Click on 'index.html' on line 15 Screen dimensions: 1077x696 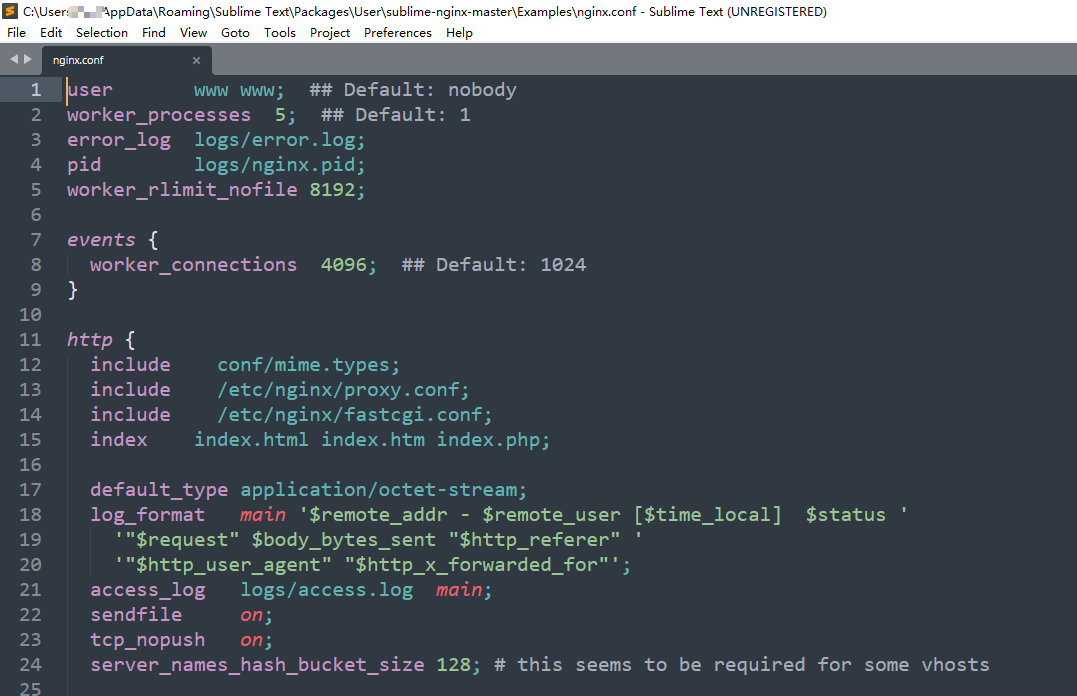coord(251,440)
